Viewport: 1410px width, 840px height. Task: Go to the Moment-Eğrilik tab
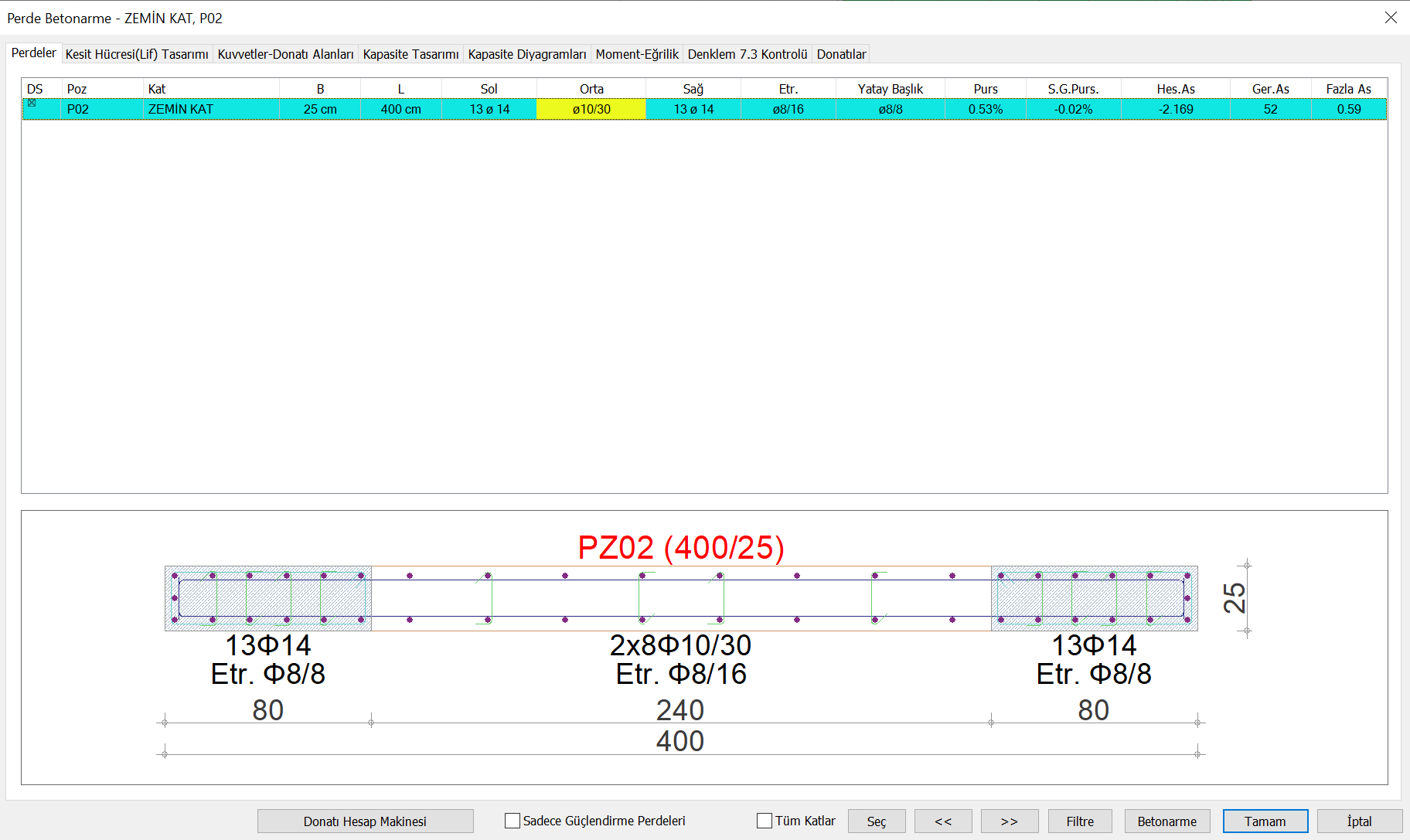click(636, 54)
